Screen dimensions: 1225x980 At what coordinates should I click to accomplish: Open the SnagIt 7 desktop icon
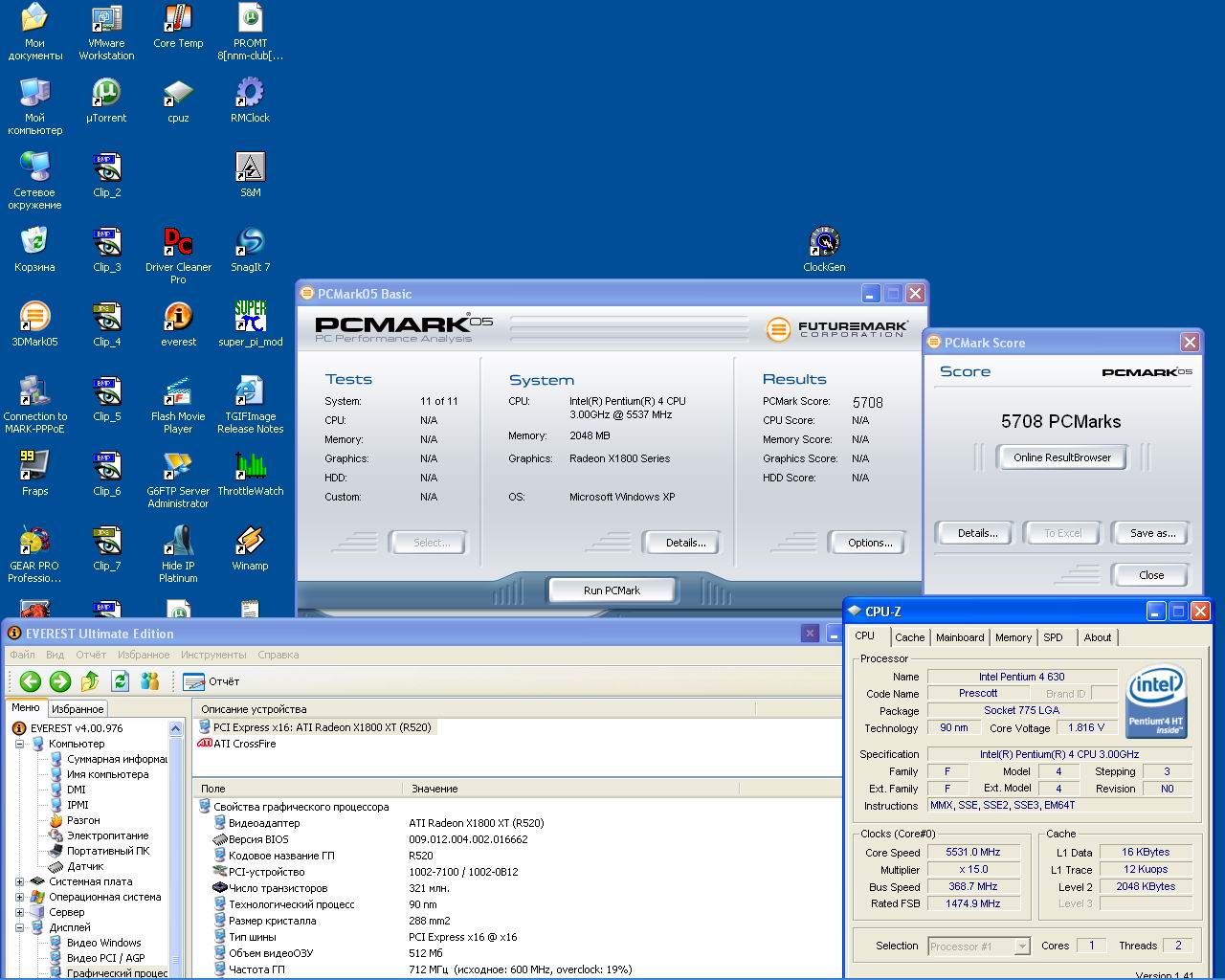point(250,250)
